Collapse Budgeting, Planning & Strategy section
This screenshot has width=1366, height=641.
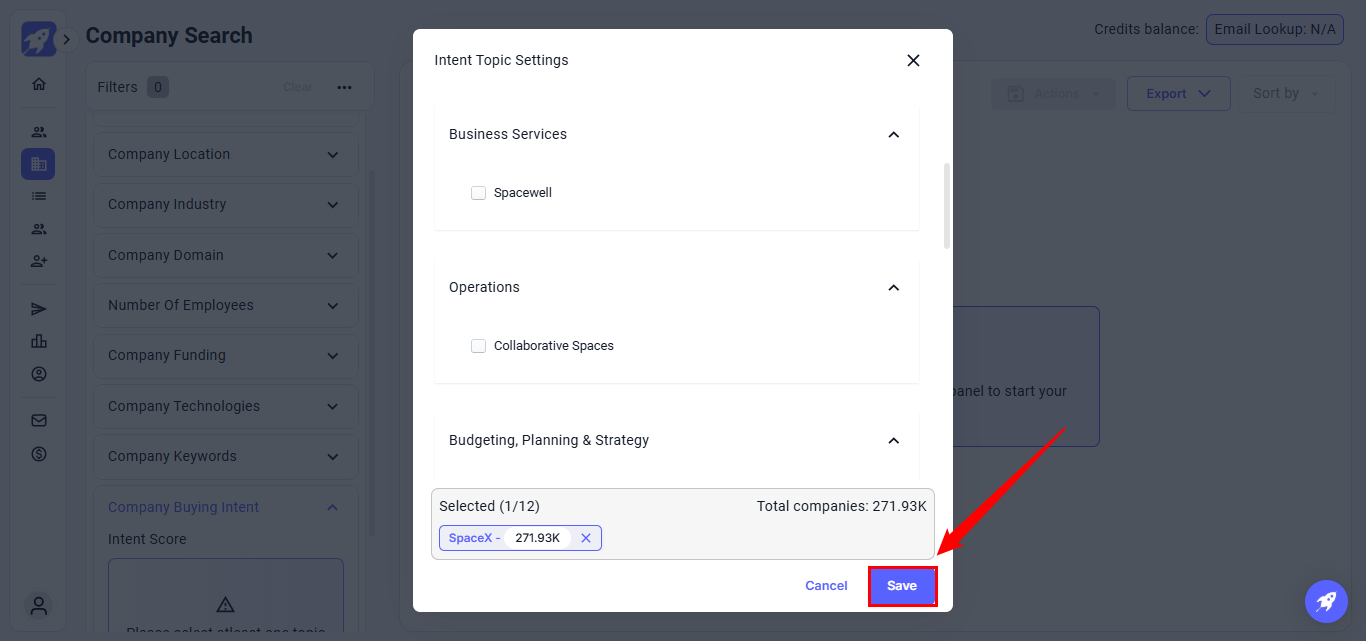point(894,441)
